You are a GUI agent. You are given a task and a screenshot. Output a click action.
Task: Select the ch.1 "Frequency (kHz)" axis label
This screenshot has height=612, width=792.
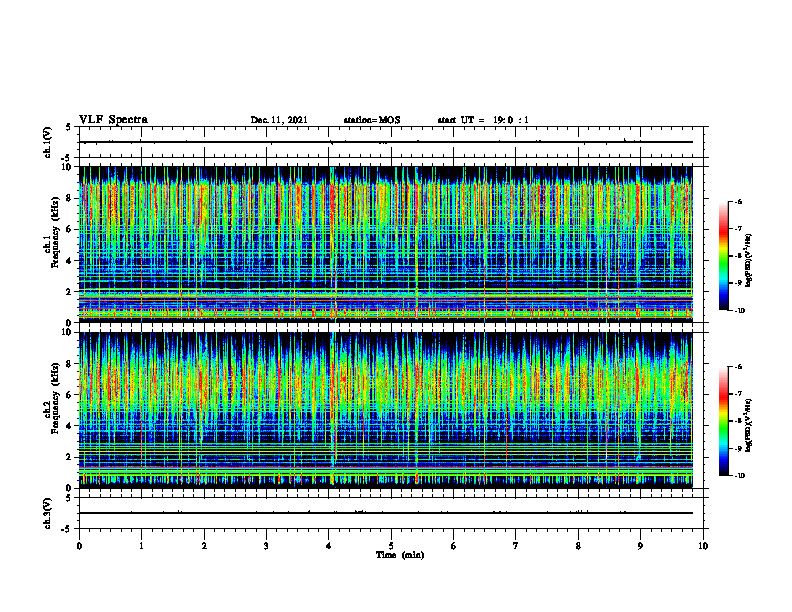(55, 232)
